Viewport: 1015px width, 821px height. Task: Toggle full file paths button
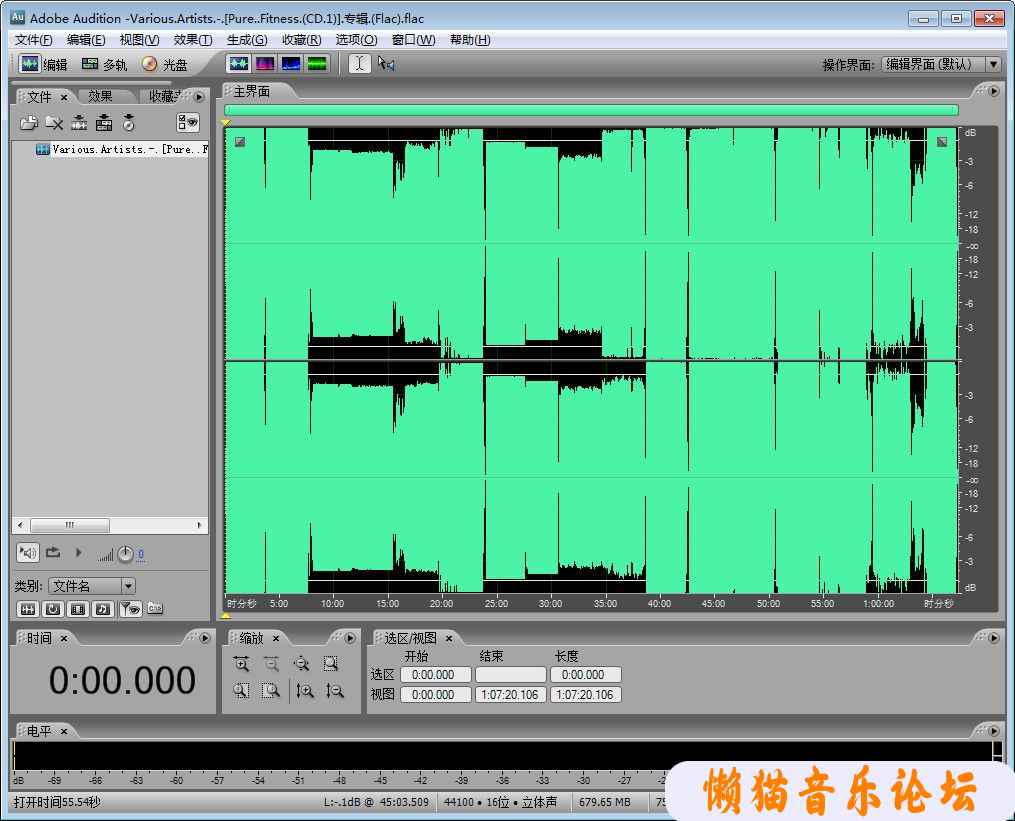(155, 609)
